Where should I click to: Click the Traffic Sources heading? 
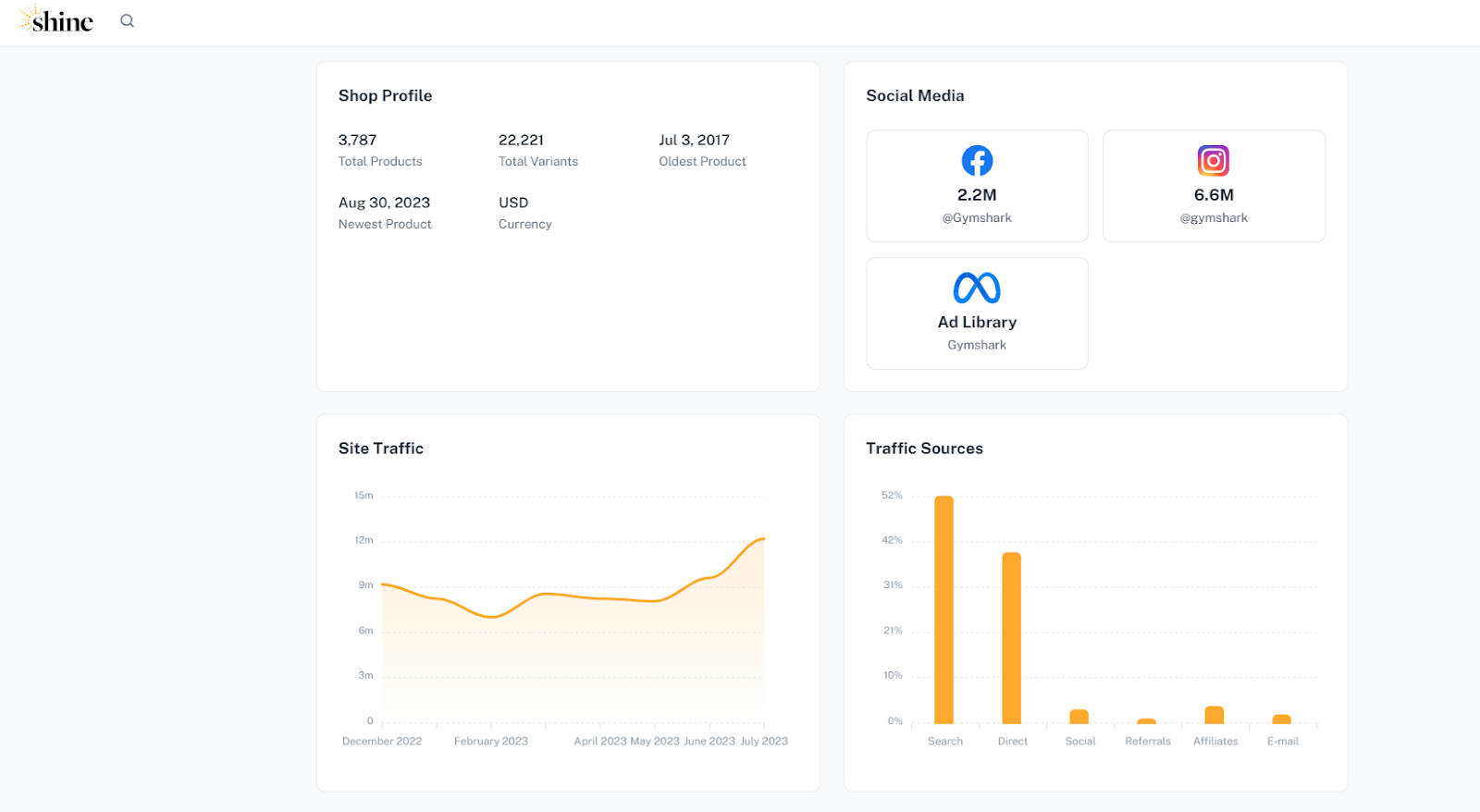coord(924,449)
